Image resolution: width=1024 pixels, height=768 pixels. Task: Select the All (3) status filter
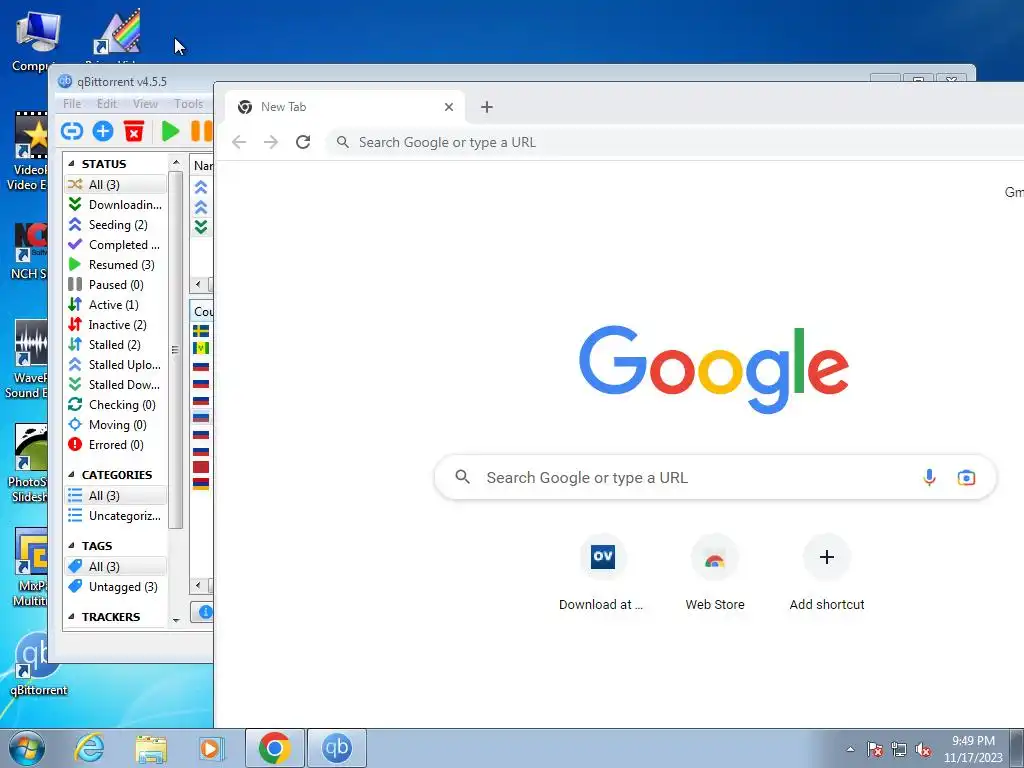(116, 185)
